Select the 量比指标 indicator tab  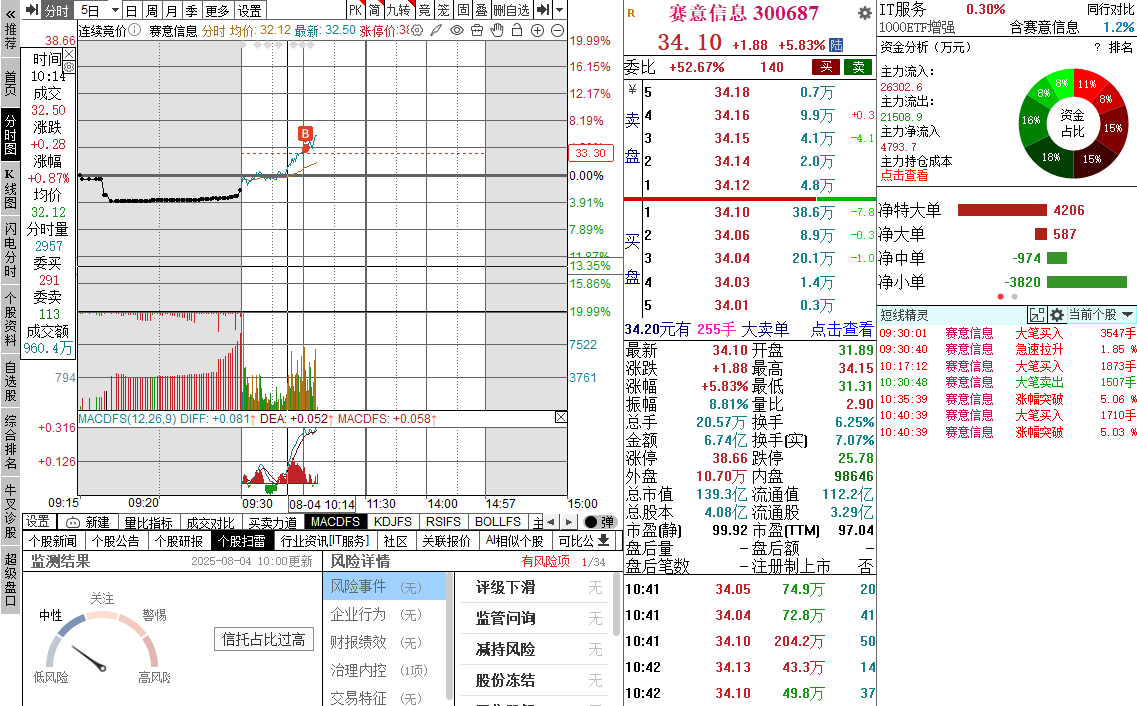[x=148, y=522]
